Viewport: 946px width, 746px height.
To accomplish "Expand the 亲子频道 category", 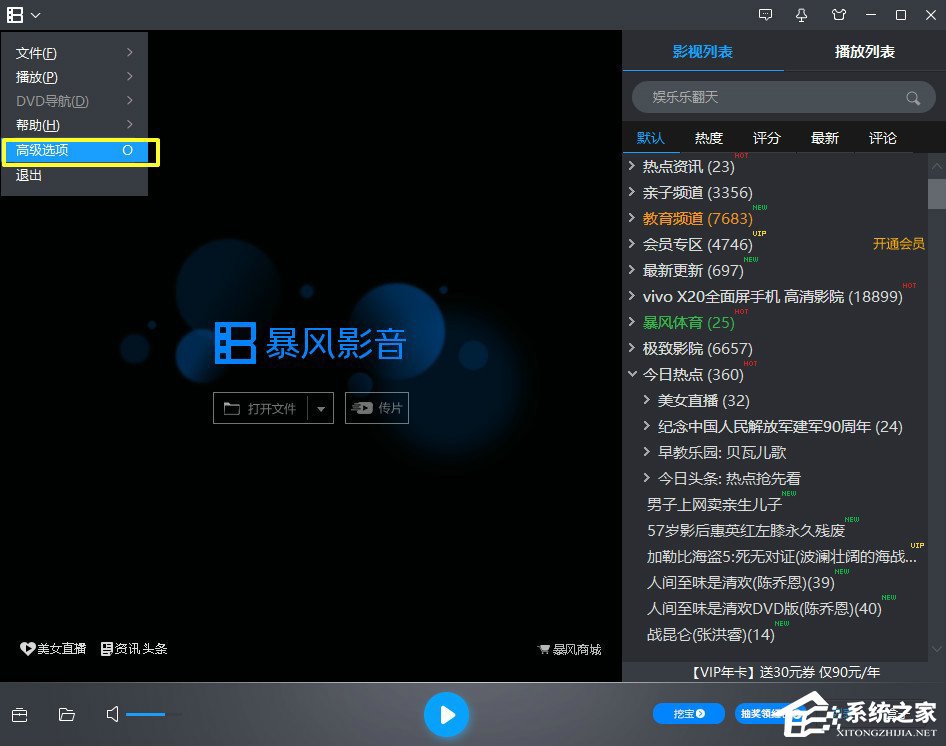I will (633, 192).
